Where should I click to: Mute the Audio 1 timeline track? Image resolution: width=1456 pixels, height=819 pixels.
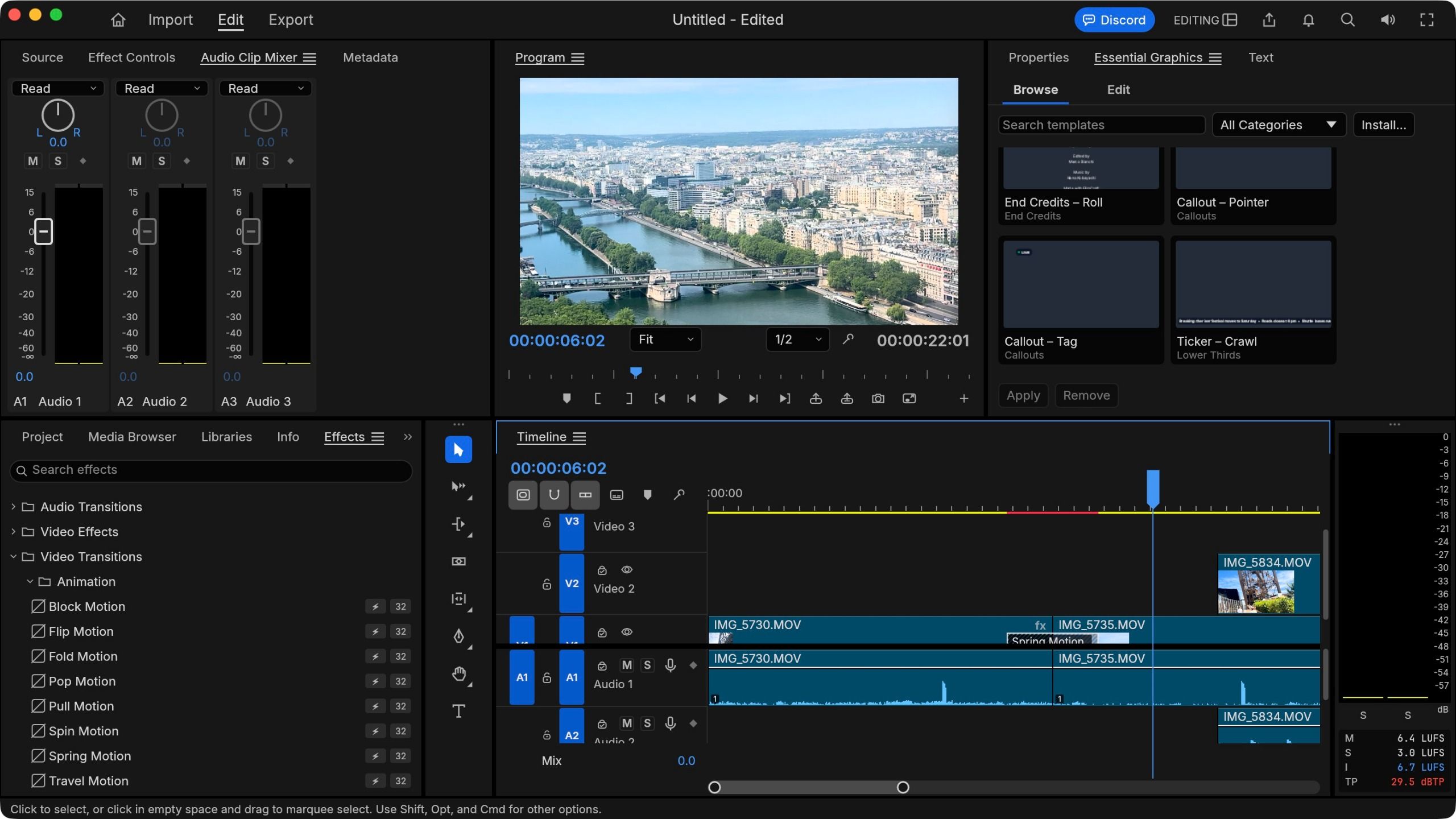point(627,665)
